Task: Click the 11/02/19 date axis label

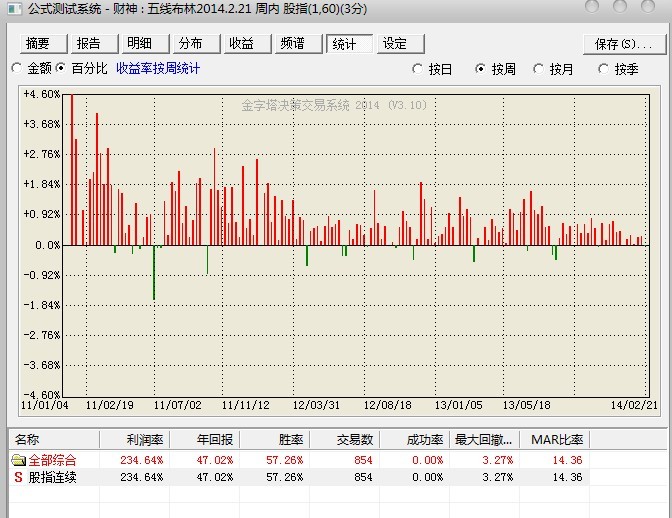Action: (x=110, y=405)
